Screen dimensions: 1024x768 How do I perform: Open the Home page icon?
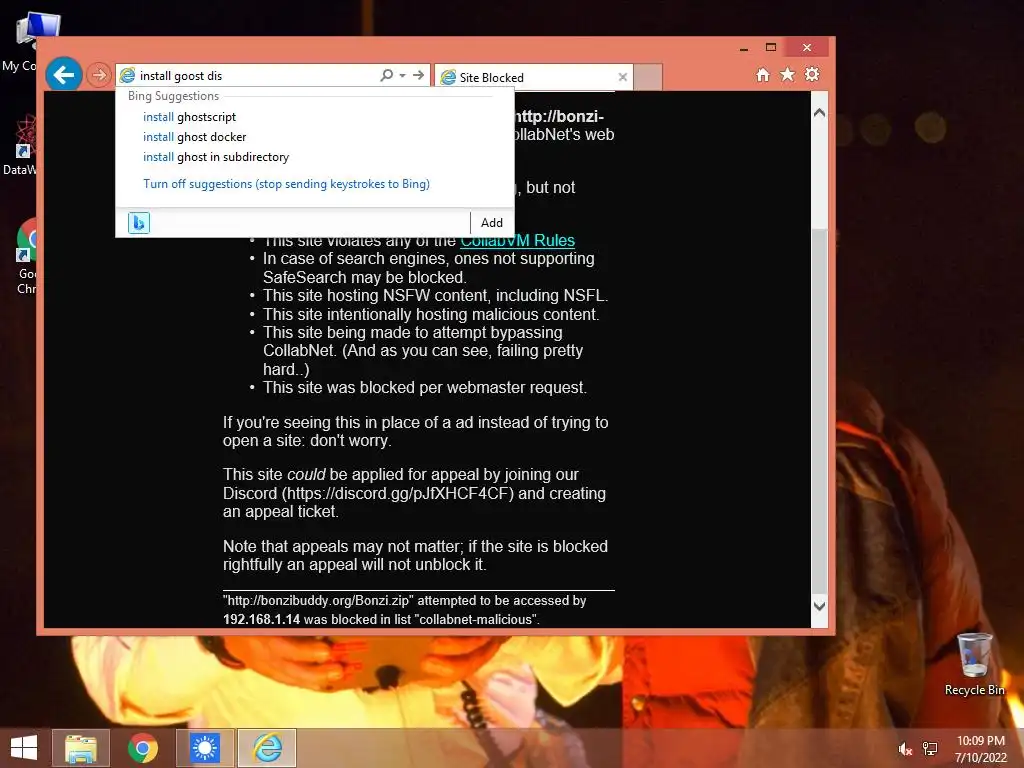(x=763, y=75)
